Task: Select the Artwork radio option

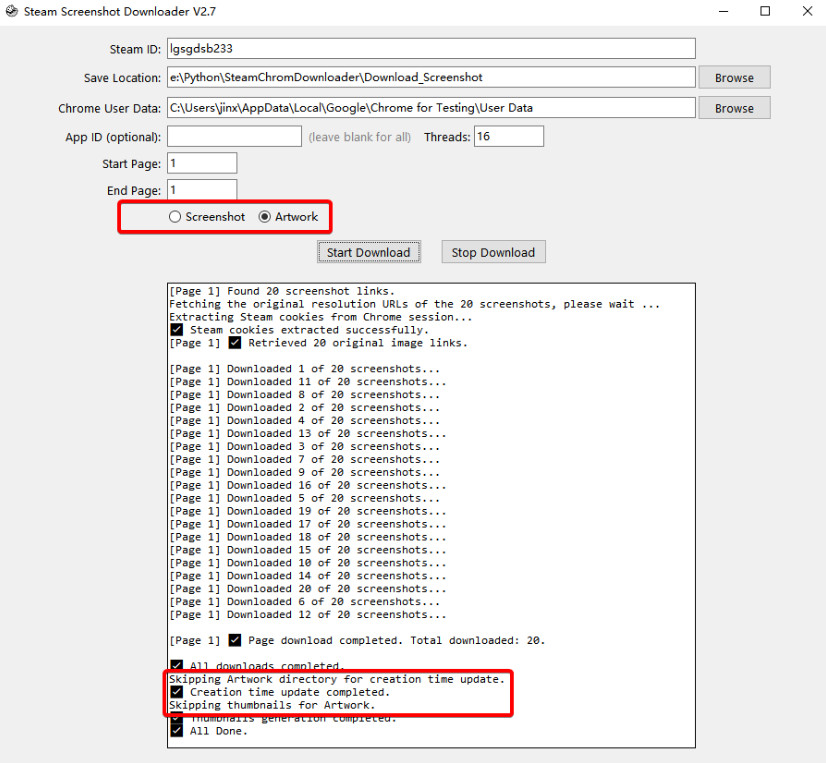Action: [x=288, y=217]
